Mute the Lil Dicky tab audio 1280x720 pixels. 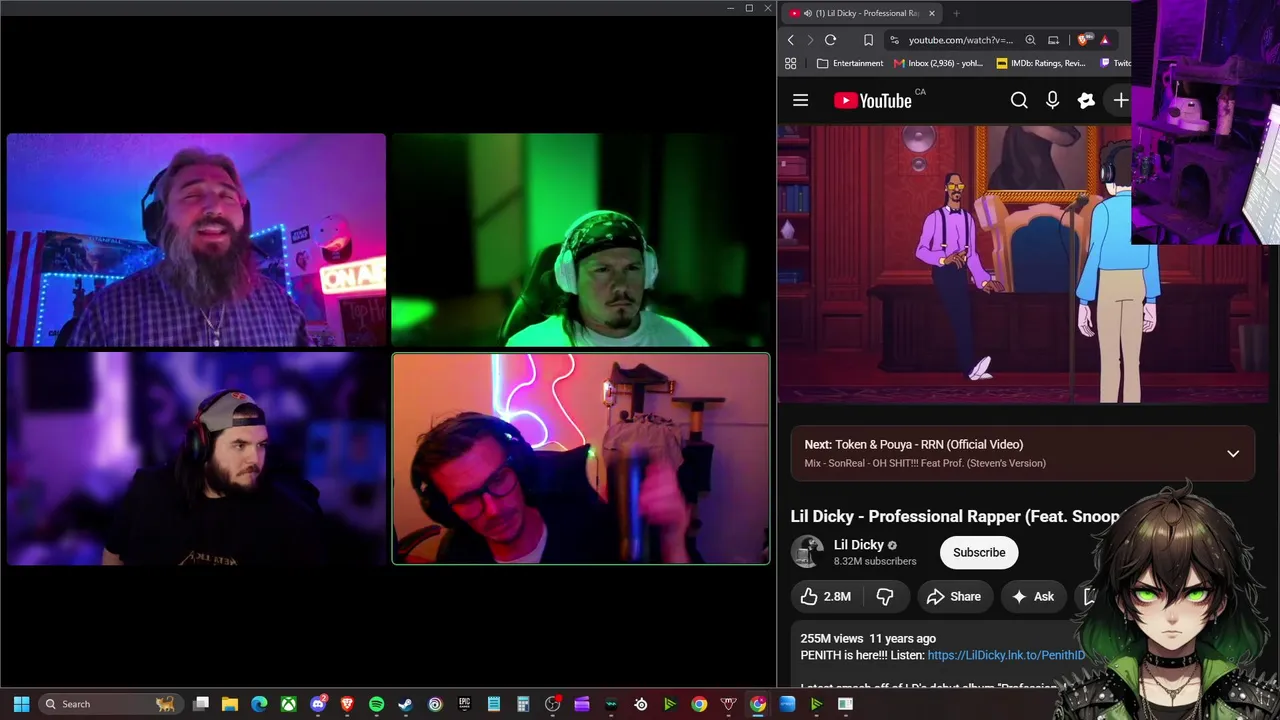pyautogui.click(x=807, y=13)
